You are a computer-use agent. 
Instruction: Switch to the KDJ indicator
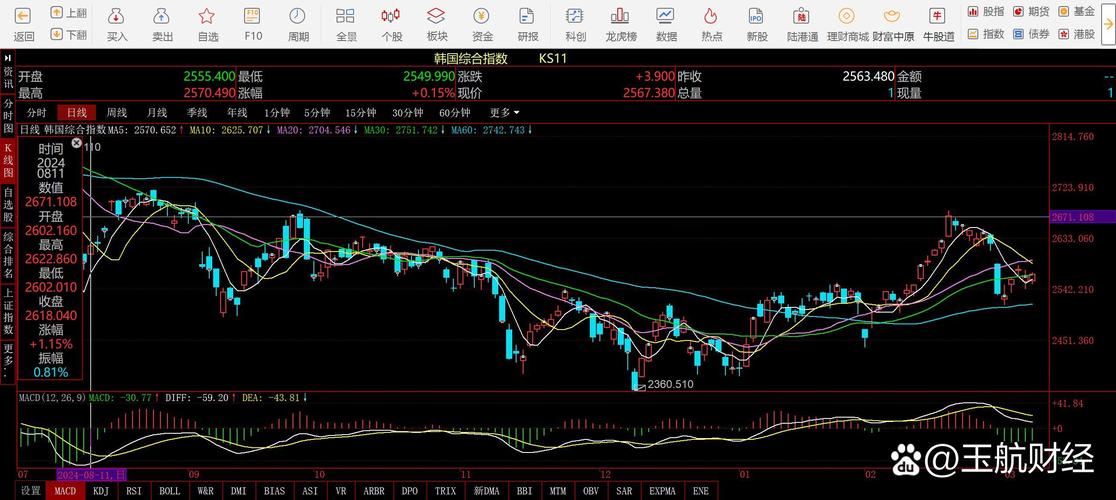point(101,491)
